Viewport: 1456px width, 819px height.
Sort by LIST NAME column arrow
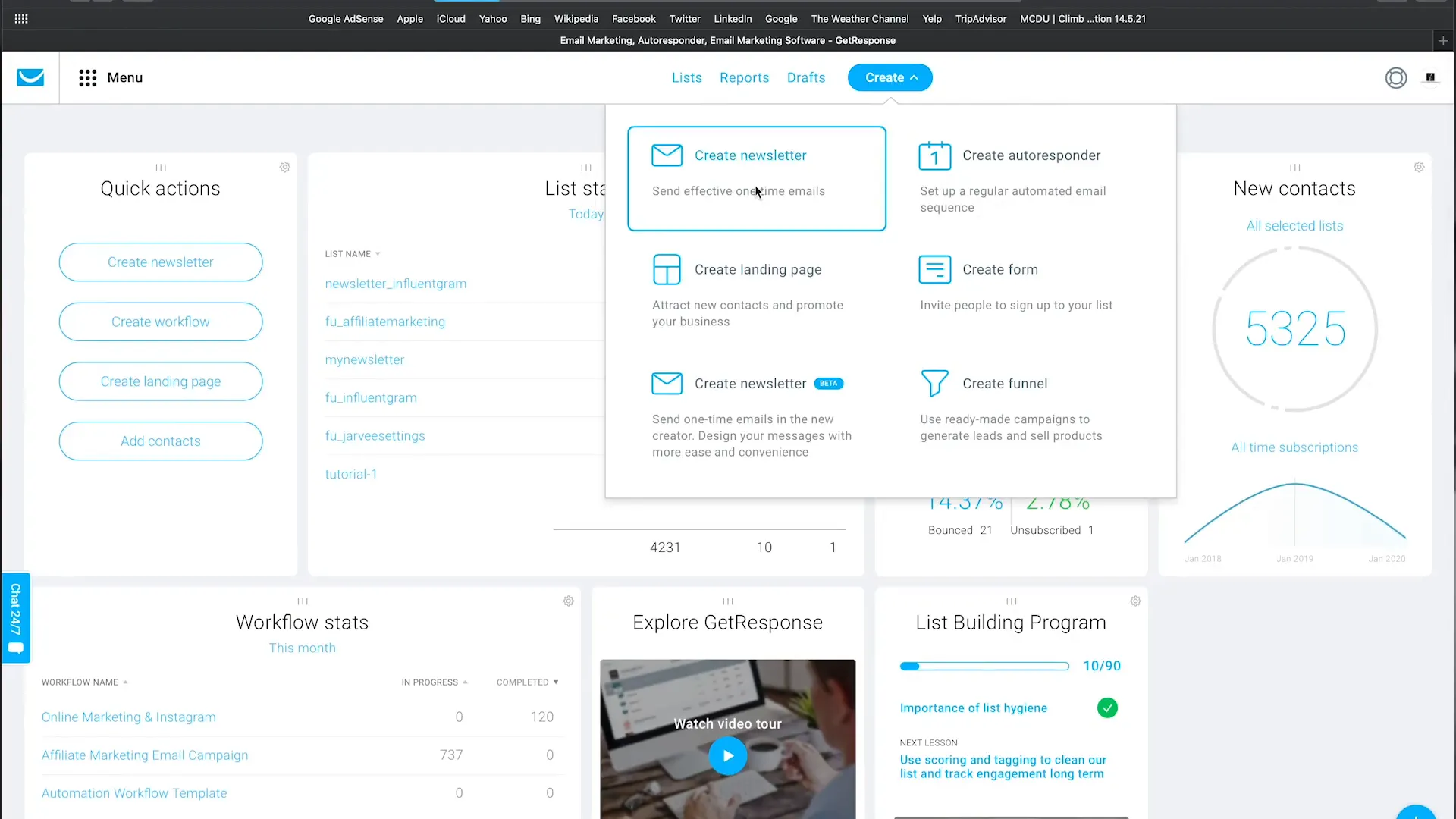point(378,254)
